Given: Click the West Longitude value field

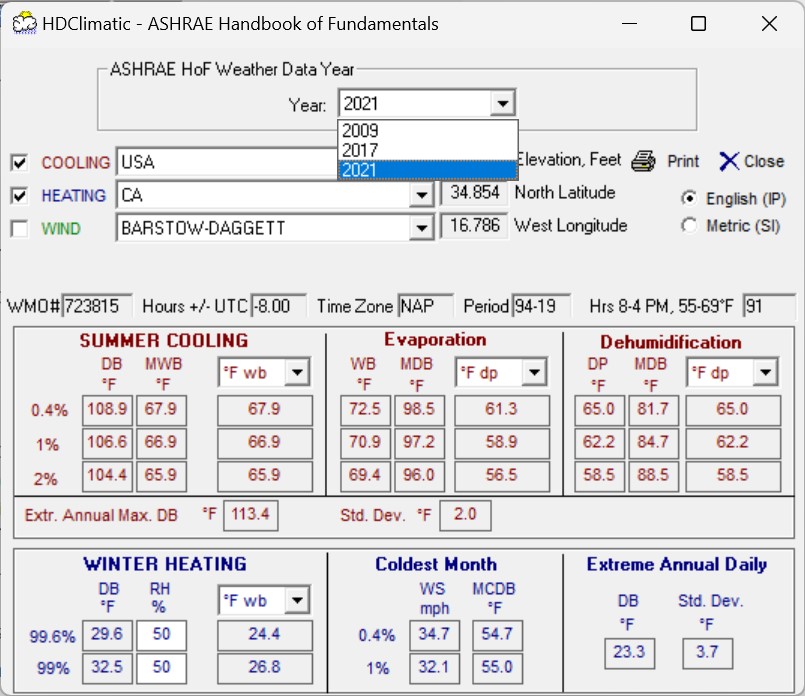Looking at the screenshot, I should [x=474, y=225].
